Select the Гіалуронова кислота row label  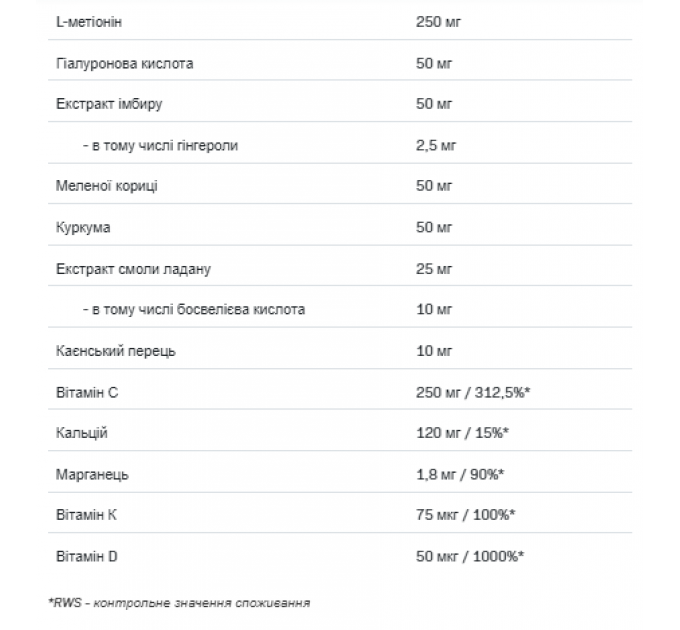point(124,63)
